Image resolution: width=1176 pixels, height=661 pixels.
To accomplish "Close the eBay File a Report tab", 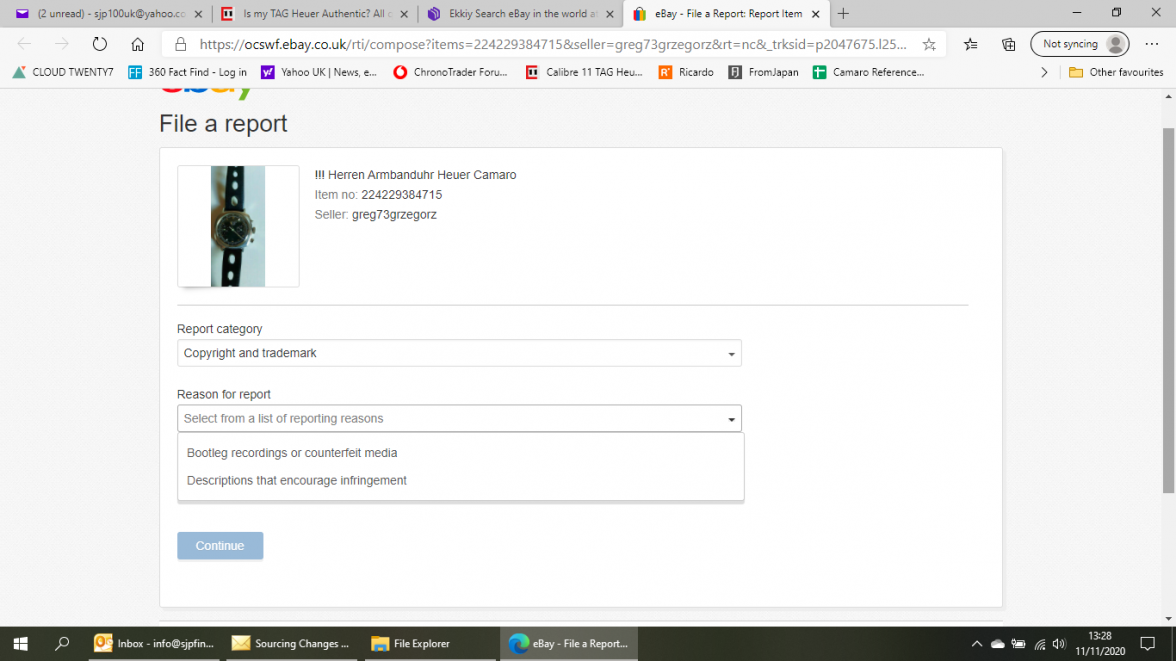I will pos(816,14).
